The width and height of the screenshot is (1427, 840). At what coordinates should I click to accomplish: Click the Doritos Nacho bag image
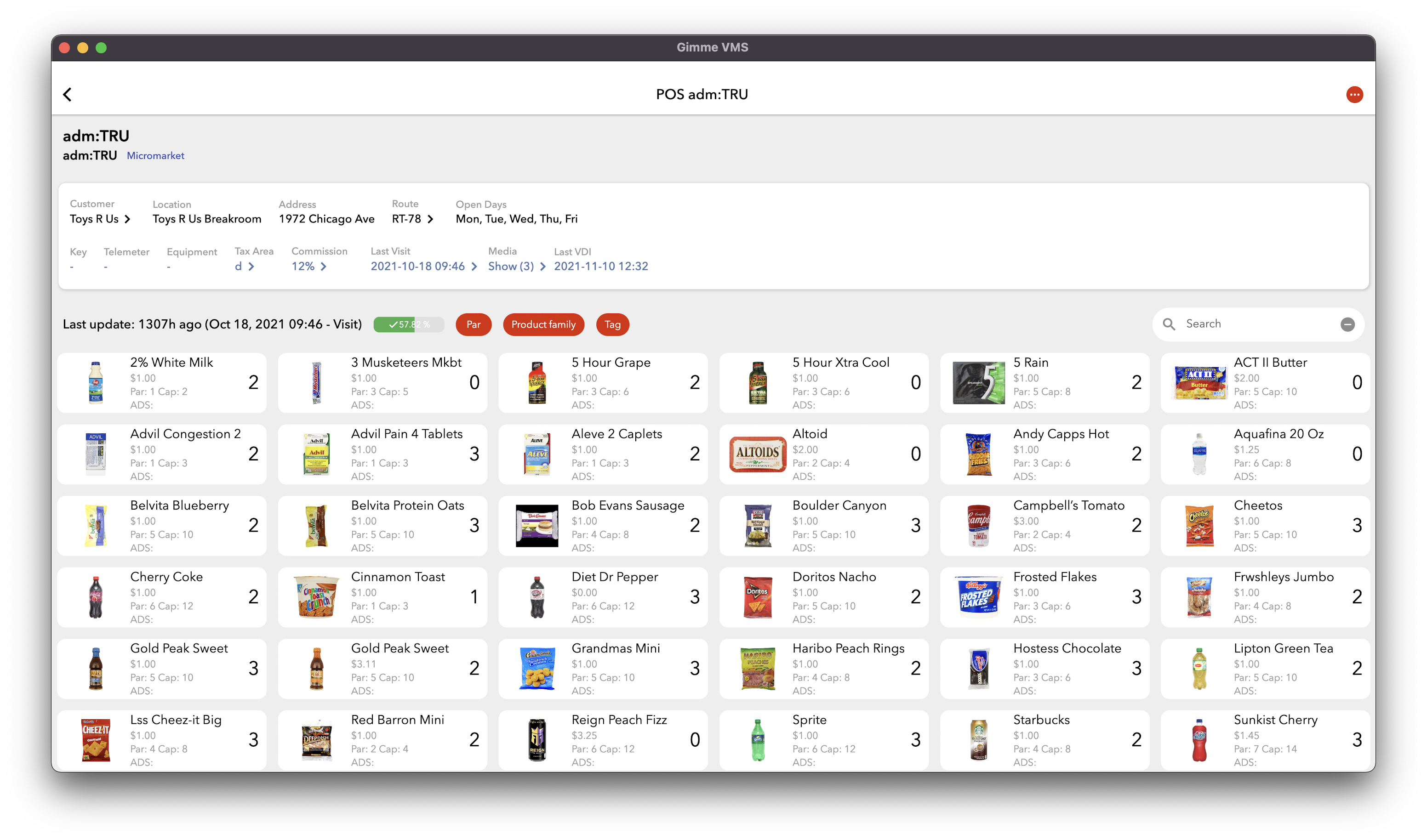(x=758, y=596)
